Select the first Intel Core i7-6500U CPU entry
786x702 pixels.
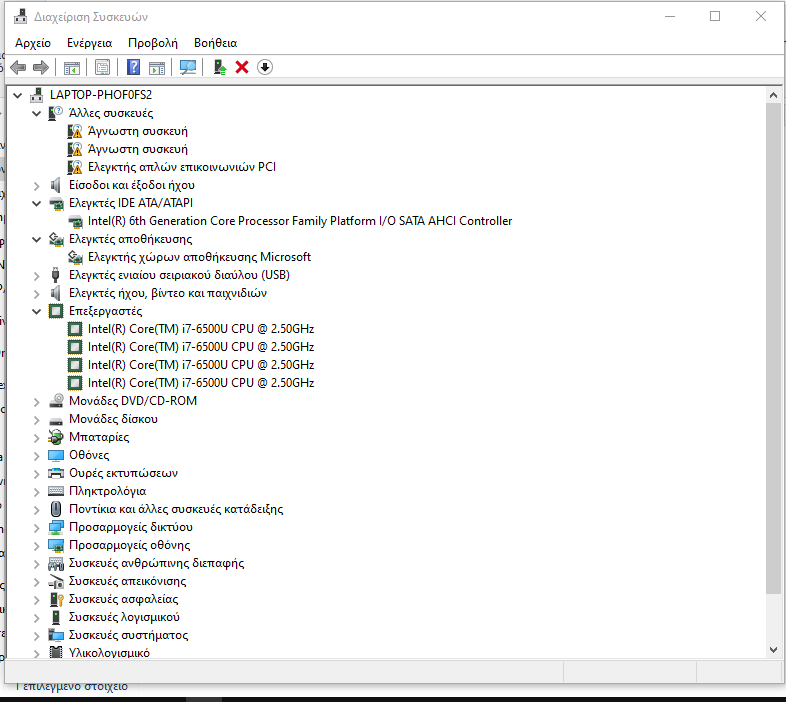coord(201,329)
